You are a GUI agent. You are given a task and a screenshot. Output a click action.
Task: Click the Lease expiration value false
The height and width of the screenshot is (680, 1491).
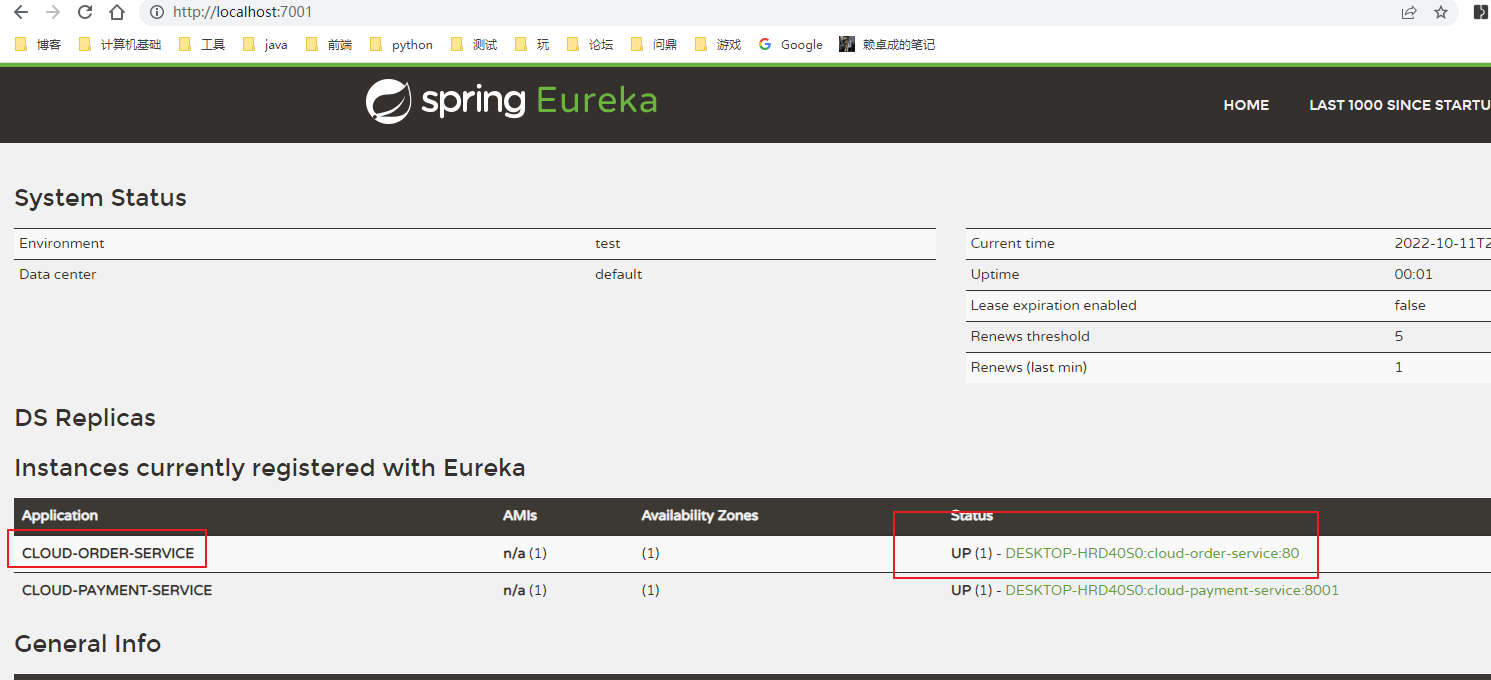pyautogui.click(x=1411, y=305)
